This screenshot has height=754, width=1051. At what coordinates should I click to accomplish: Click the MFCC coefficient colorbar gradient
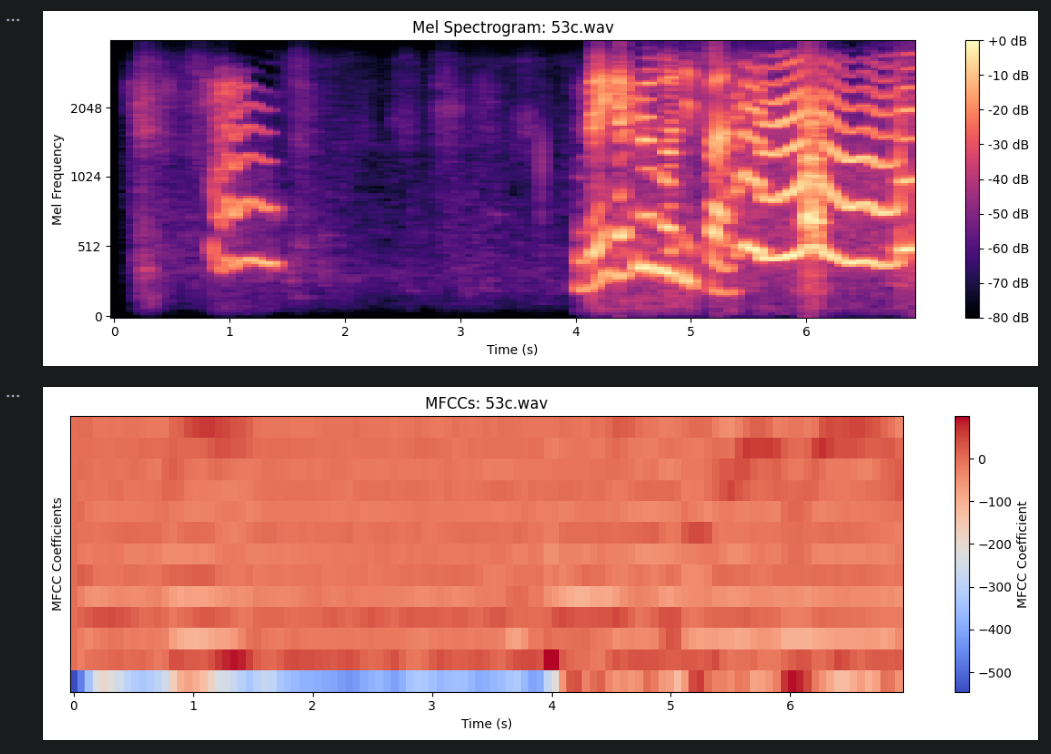pyautogui.click(x=963, y=554)
